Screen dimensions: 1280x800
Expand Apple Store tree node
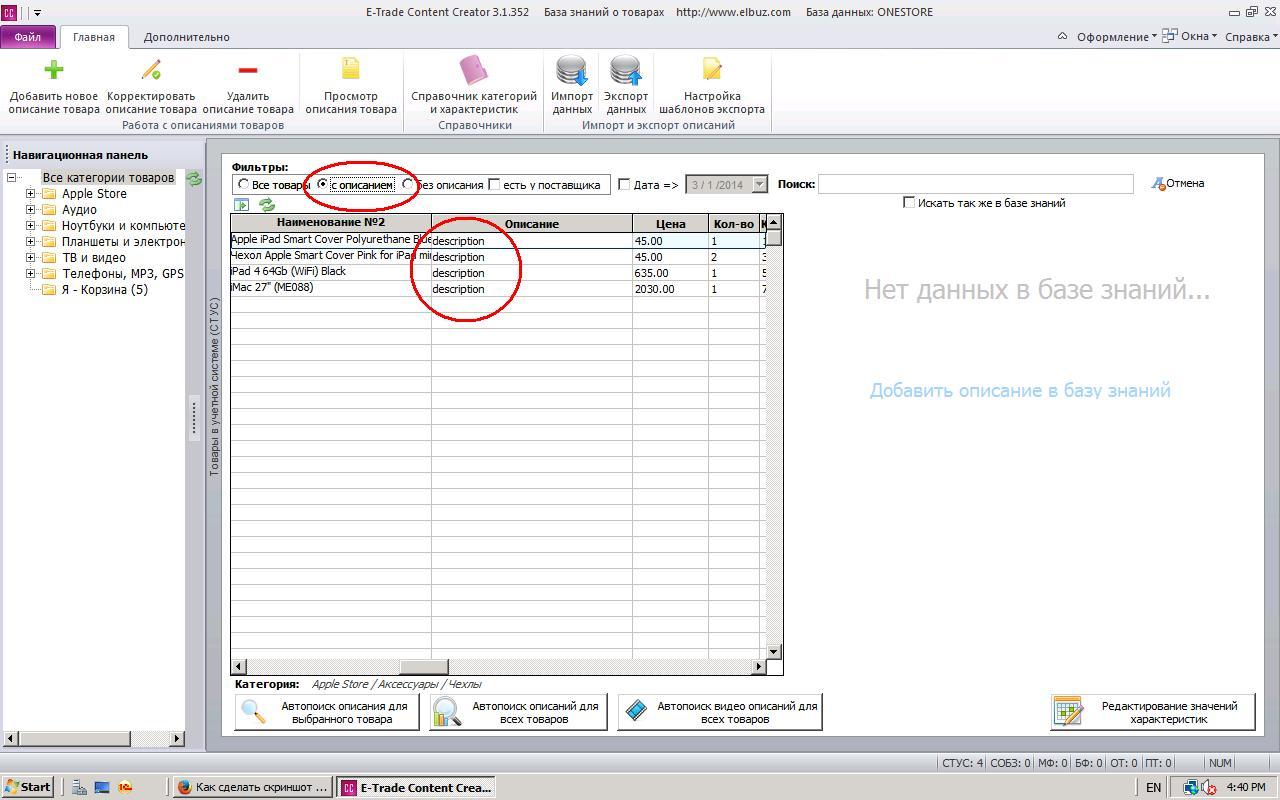pyautogui.click(x=30, y=194)
